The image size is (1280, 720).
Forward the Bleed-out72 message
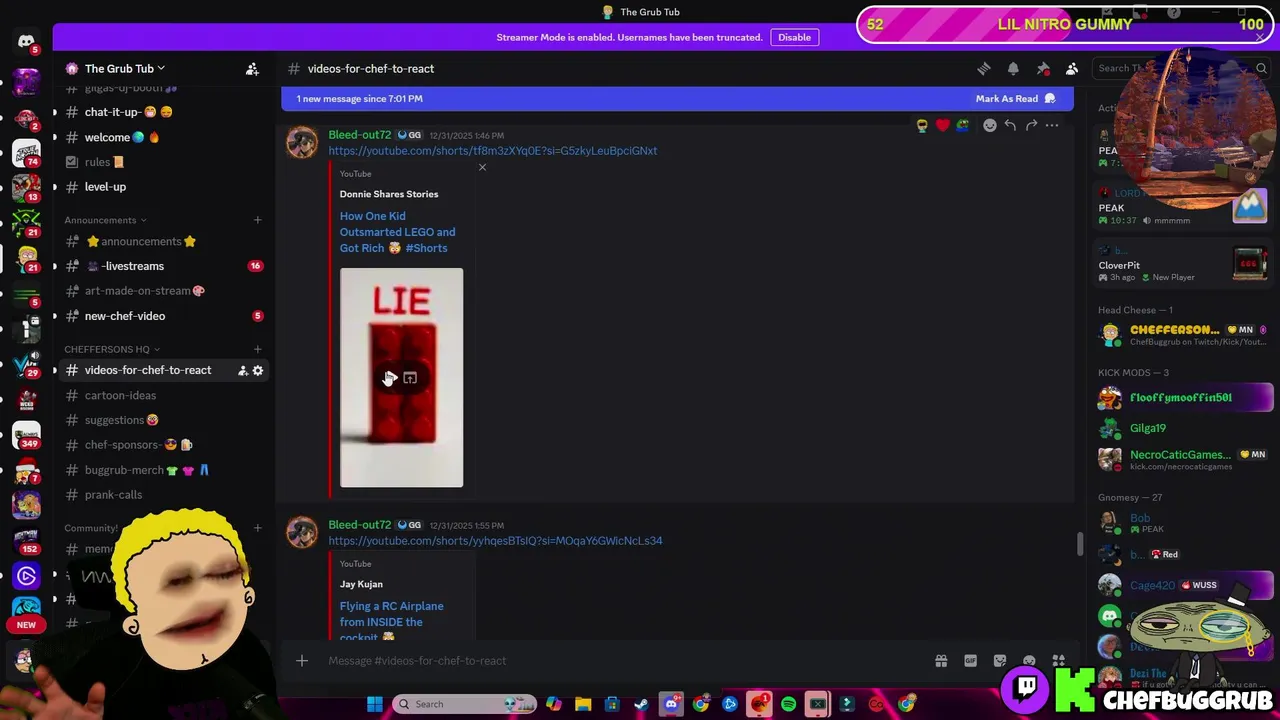pyautogui.click(x=1031, y=125)
